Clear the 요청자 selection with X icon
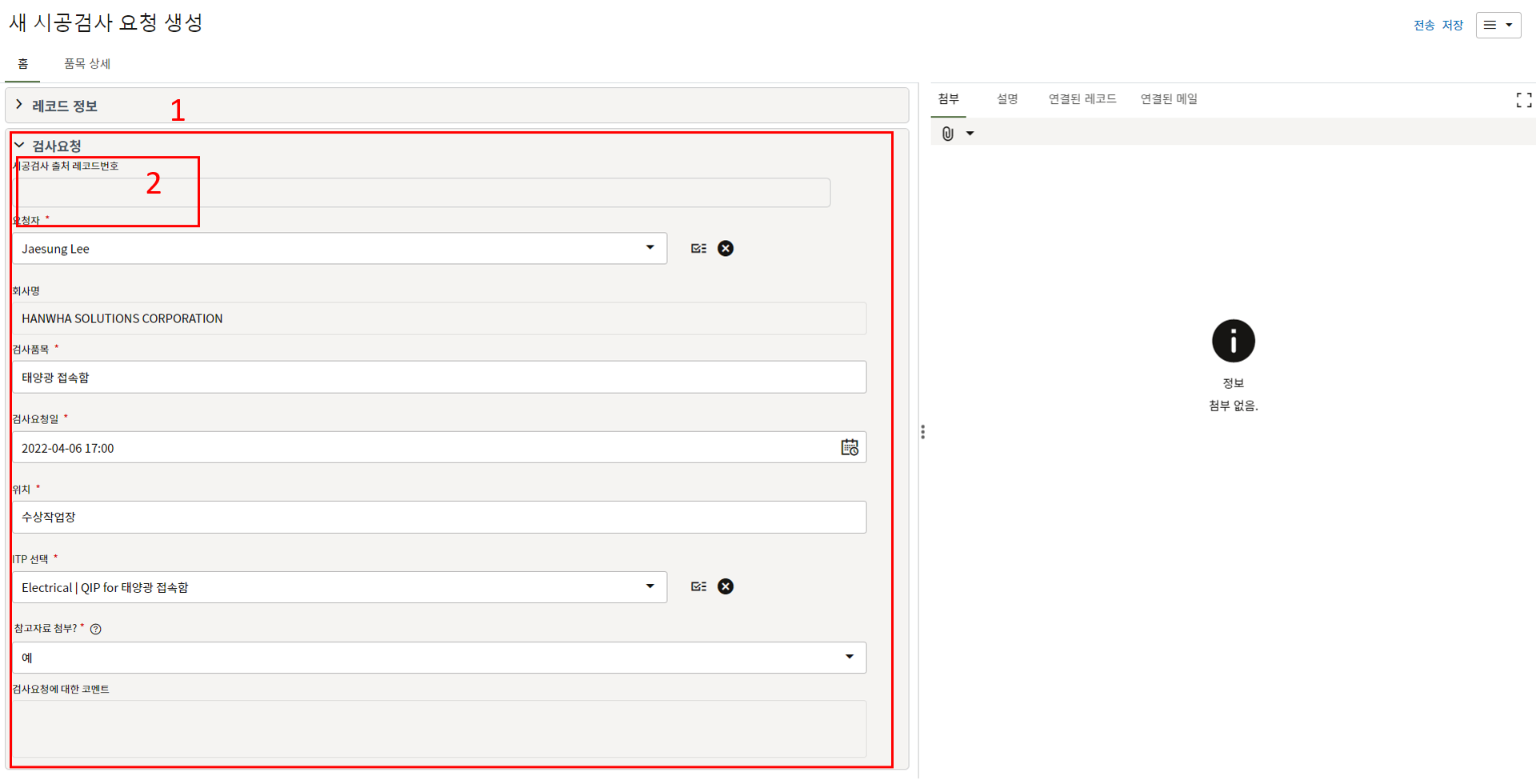 (x=725, y=249)
